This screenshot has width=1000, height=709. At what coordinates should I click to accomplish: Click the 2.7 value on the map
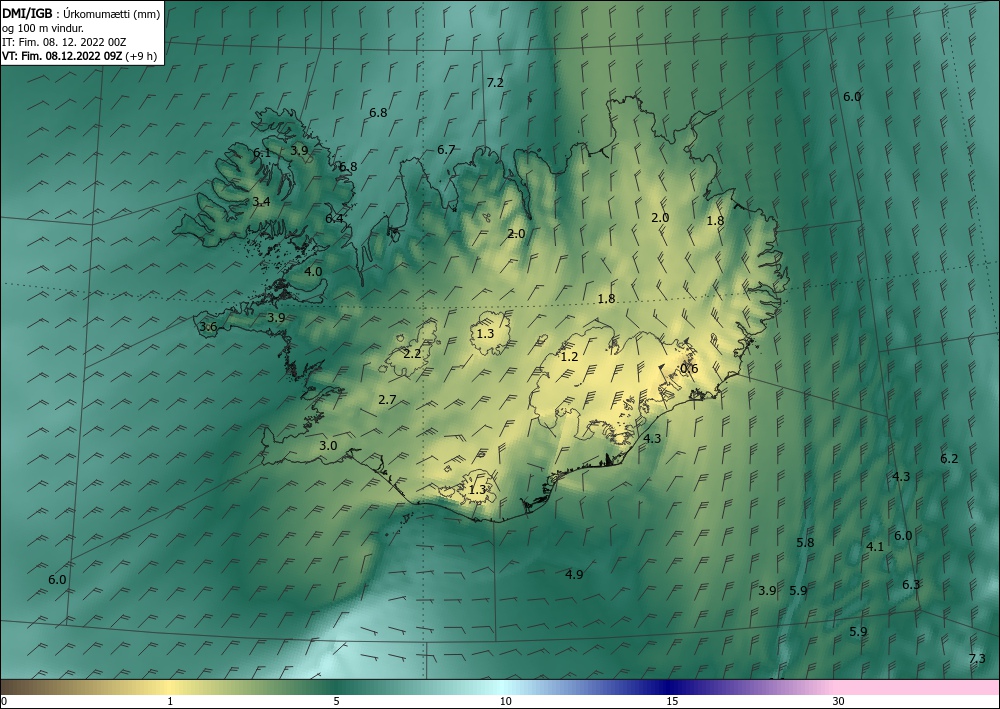coord(387,400)
